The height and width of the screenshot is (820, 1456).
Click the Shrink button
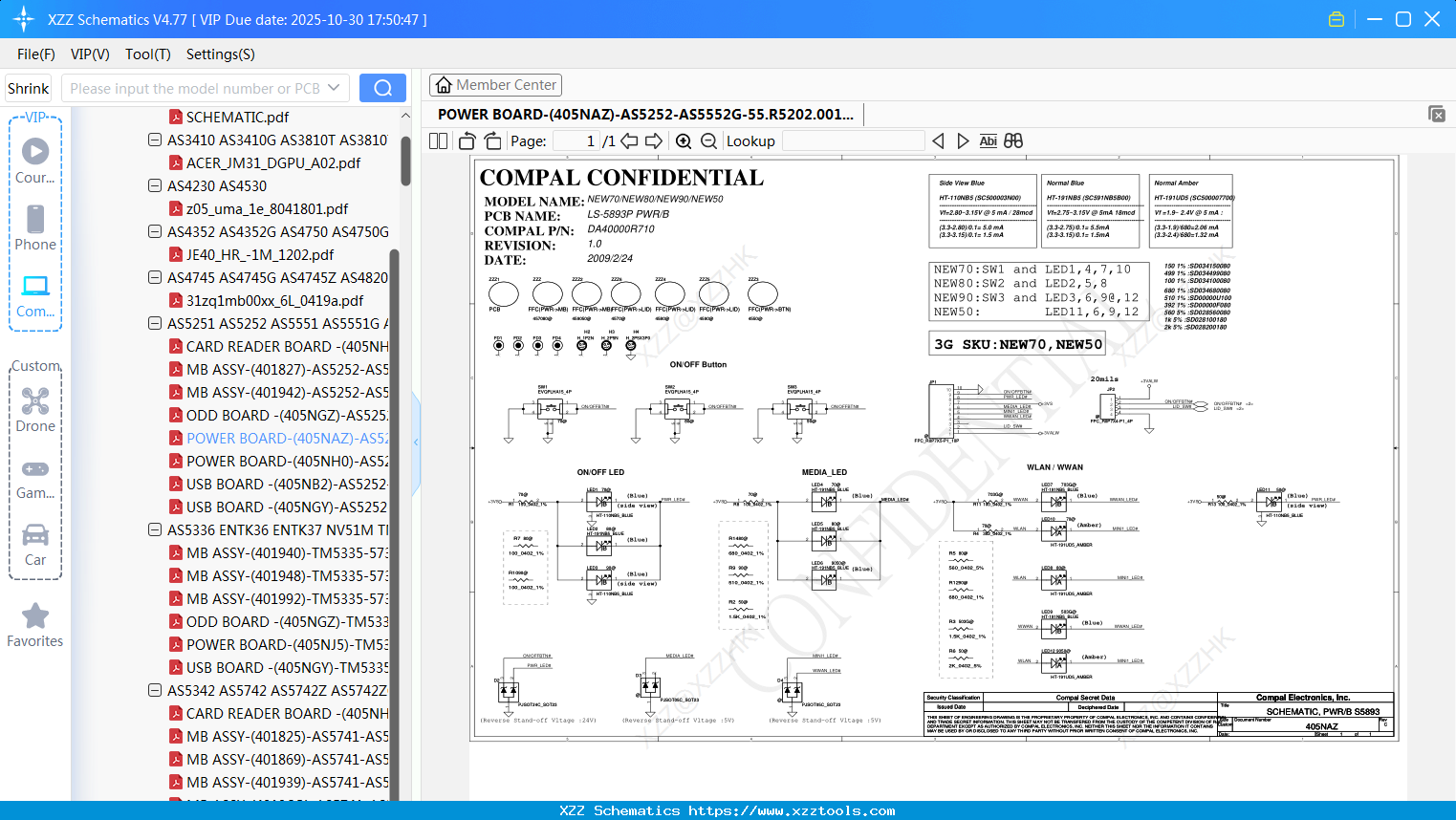click(29, 88)
